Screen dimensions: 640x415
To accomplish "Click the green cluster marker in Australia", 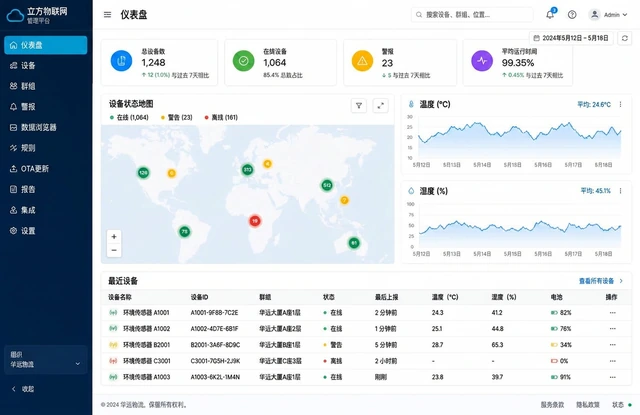I will tap(354, 243).
